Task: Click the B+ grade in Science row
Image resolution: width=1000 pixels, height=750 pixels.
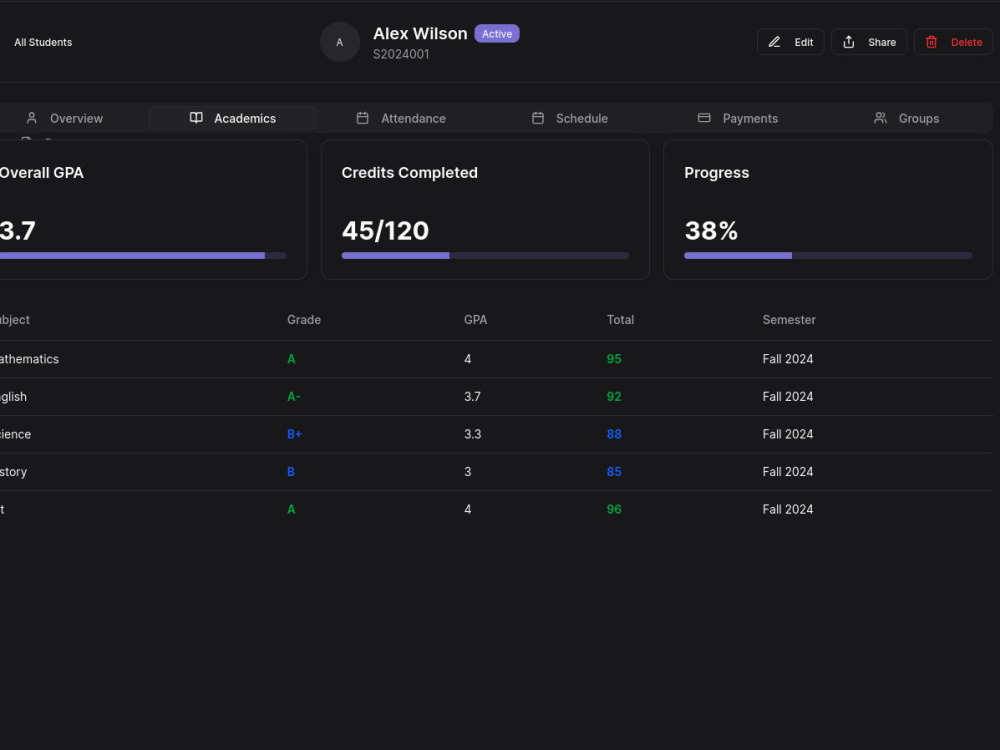Action: coord(295,434)
